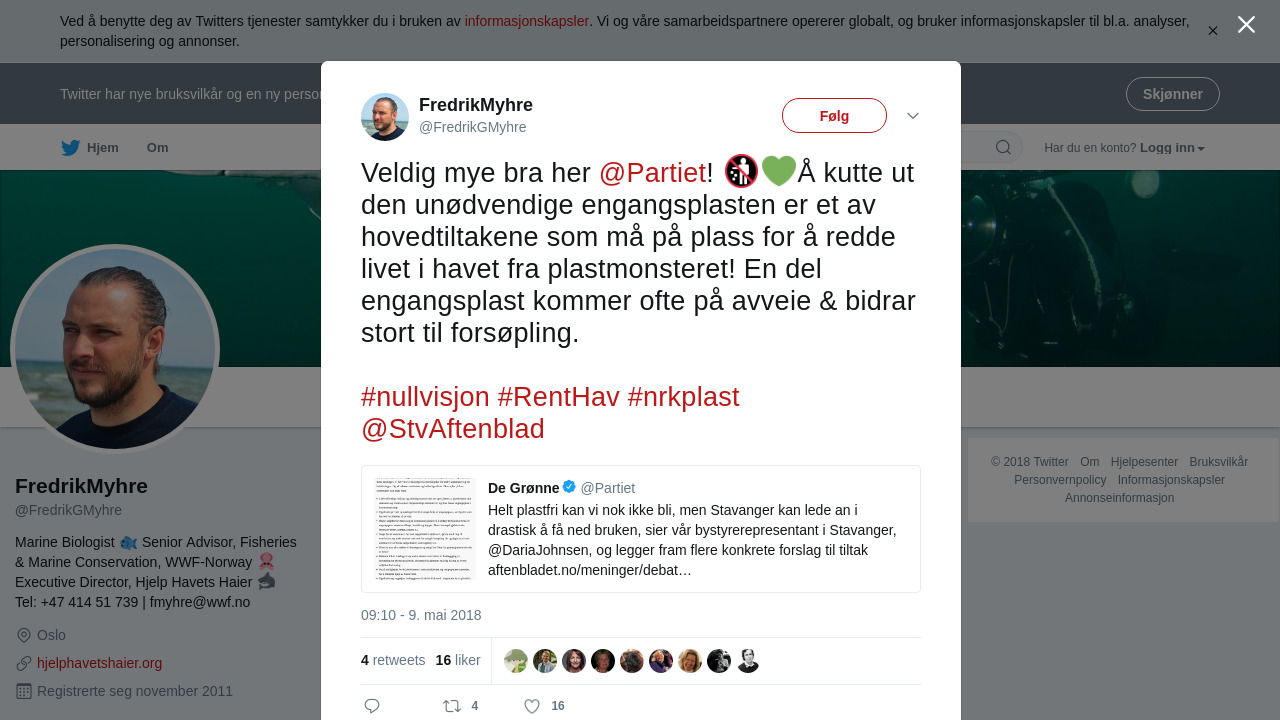View the 16 liker list
1280x720 pixels.
[458, 660]
